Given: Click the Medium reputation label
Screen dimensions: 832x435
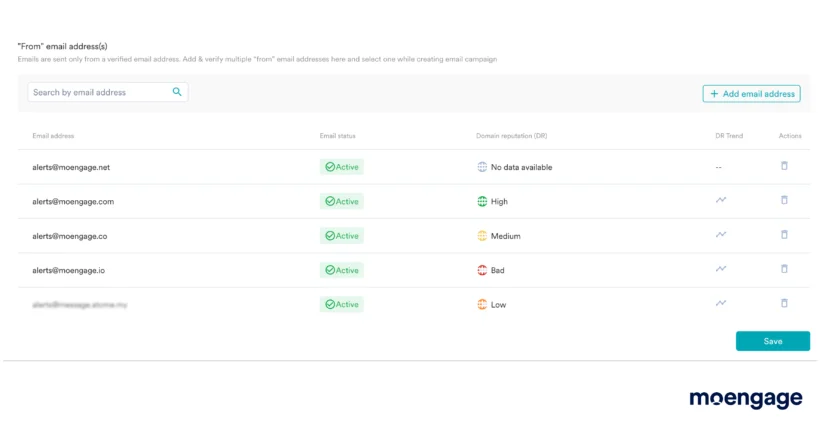Looking at the screenshot, I should click(506, 236).
